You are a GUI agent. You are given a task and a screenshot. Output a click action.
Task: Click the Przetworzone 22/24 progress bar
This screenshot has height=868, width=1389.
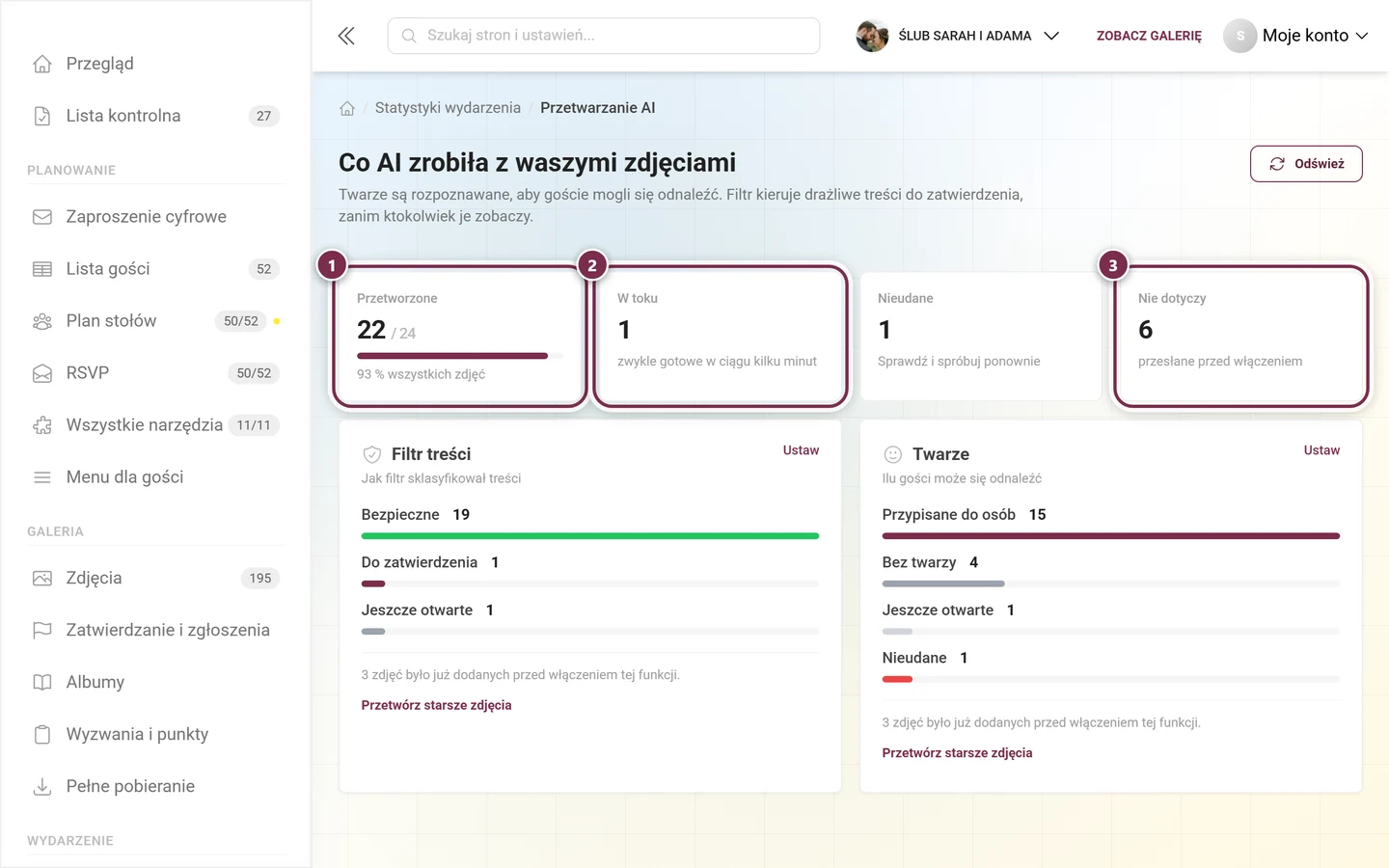[x=460, y=356]
